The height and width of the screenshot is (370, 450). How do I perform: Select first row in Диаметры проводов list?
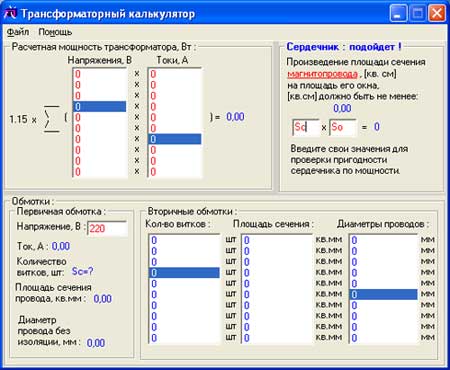[383, 240]
